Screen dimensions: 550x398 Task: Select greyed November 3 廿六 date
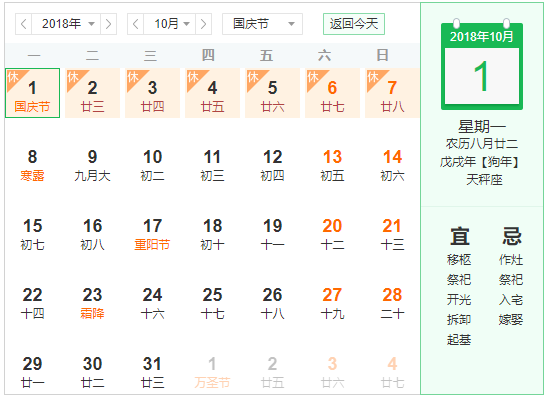click(x=333, y=372)
